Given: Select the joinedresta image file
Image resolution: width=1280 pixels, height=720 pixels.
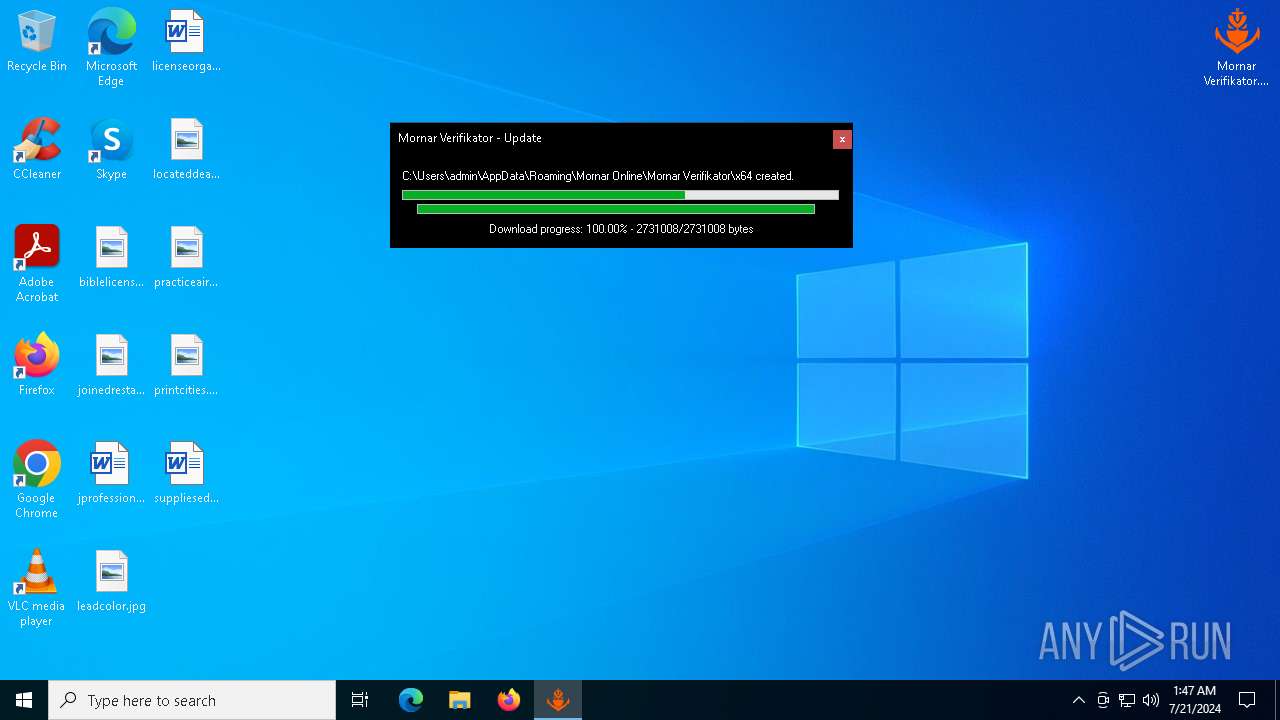Looking at the screenshot, I should pos(111,366).
